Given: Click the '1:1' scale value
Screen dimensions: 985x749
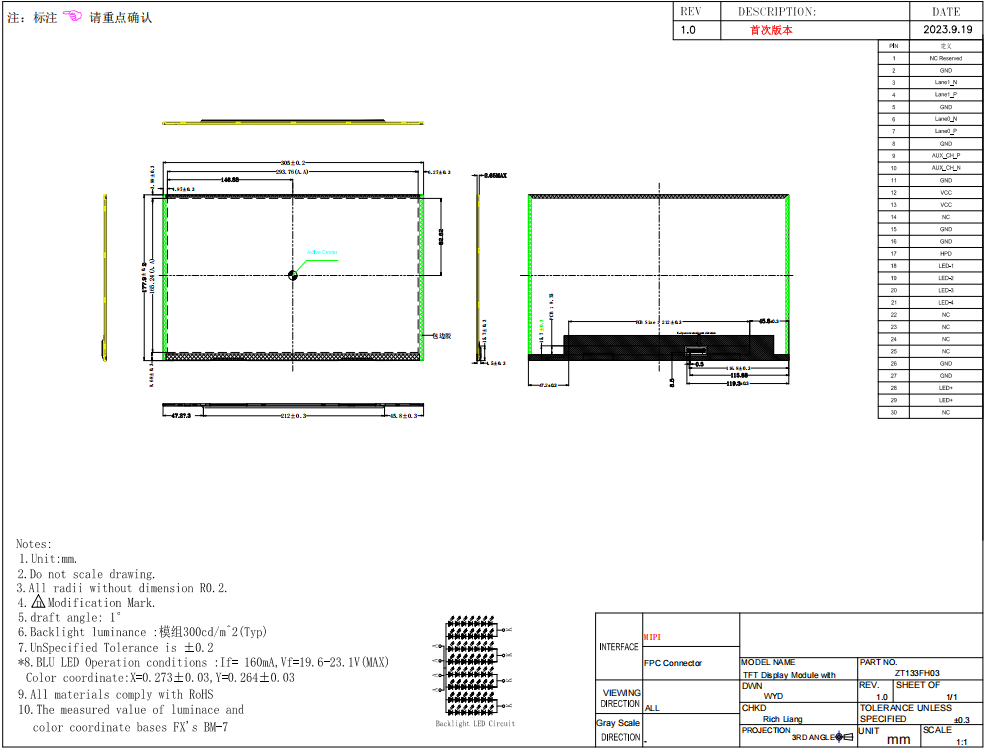Looking at the screenshot, I should pos(962,742).
